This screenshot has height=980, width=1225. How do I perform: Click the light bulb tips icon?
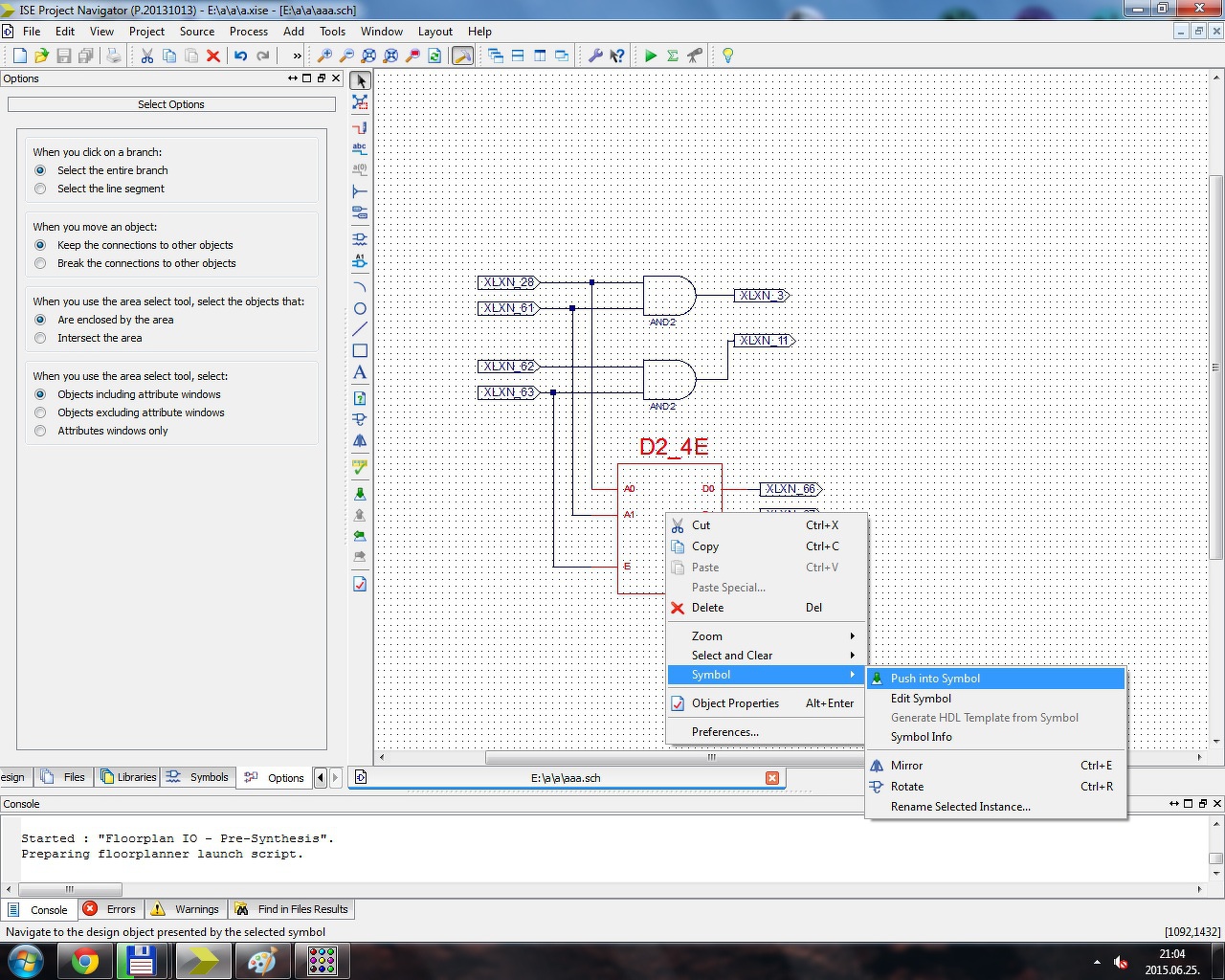click(727, 56)
